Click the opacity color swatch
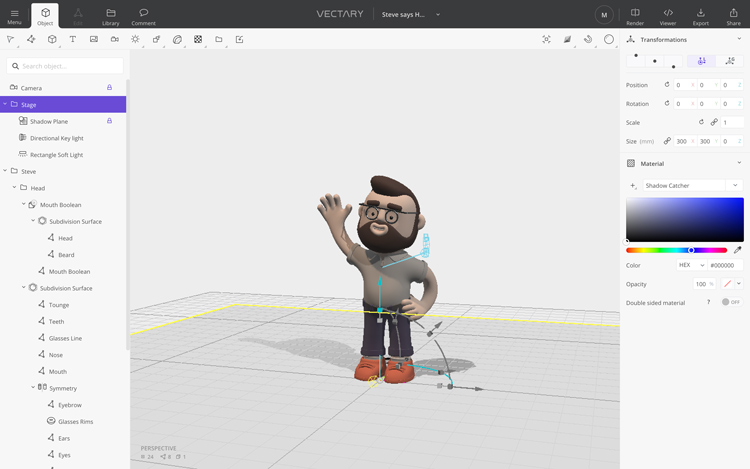The width and height of the screenshot is (750, 469). coord(728,284)
